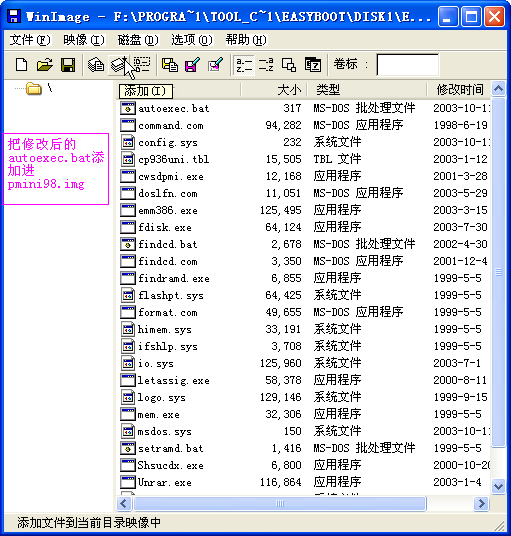Sort files descending with z-a icon
The height and width of the screenshot is (536, 511).
tap(266, 65)
